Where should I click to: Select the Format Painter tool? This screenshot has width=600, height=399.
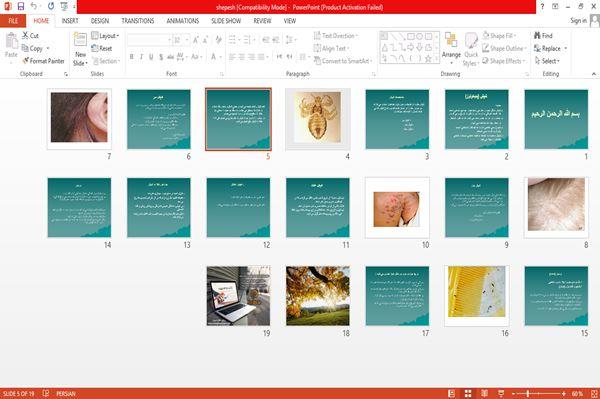click(43, 61)
